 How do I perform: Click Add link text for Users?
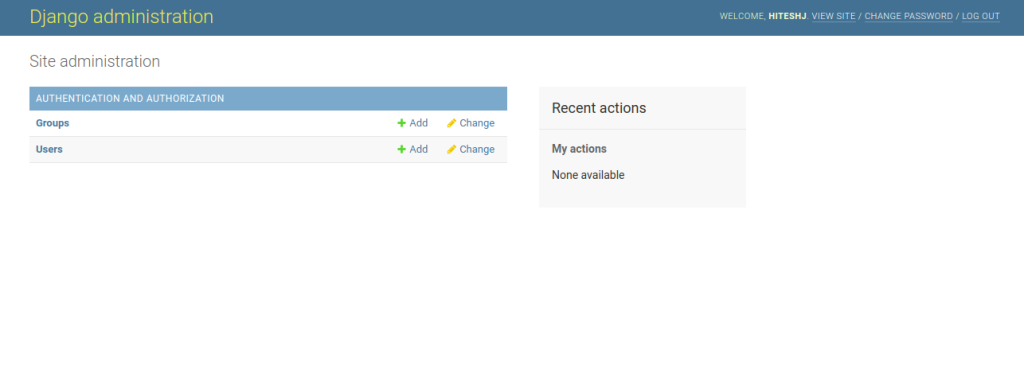[x=419, y=150]
